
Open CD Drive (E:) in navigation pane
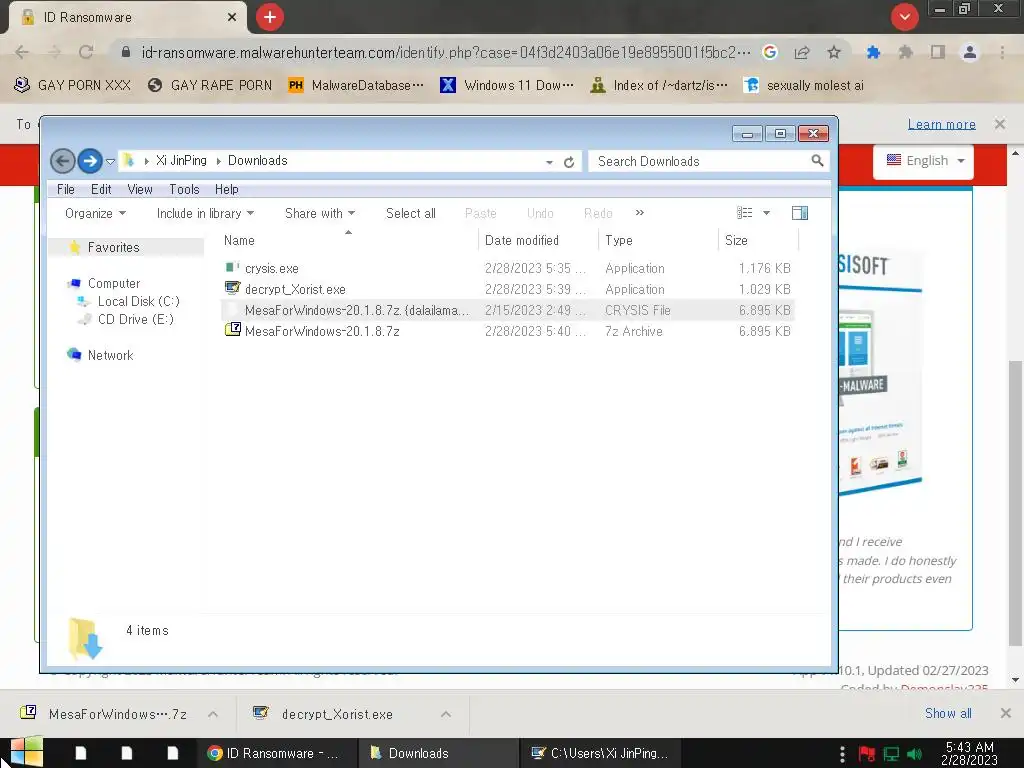pyautogui.click(x=135, y=319)
